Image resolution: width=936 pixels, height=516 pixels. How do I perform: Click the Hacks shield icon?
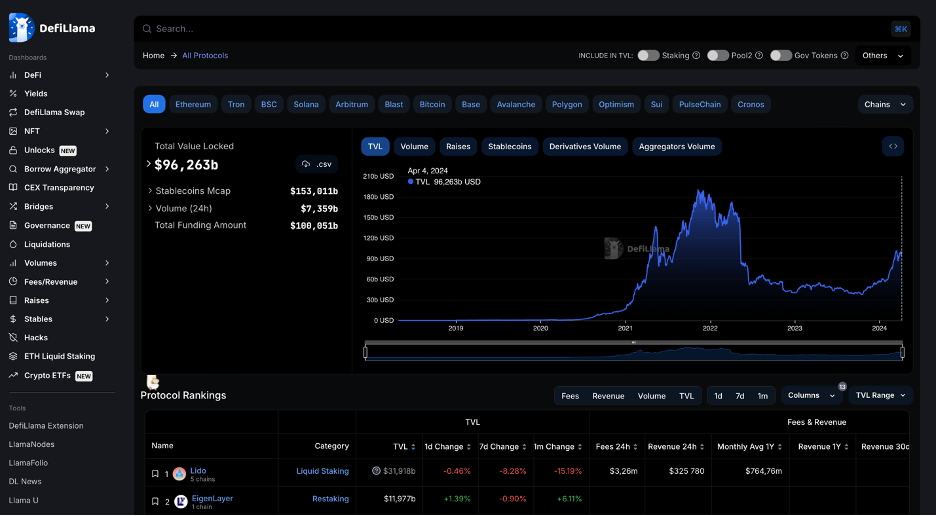(13, 337)
